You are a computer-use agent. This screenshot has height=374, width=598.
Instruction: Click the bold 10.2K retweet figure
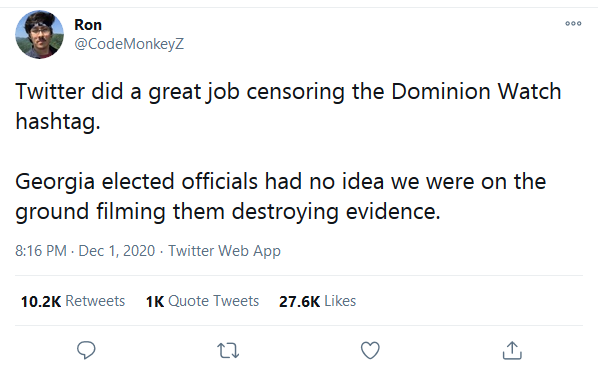[41, 301]
